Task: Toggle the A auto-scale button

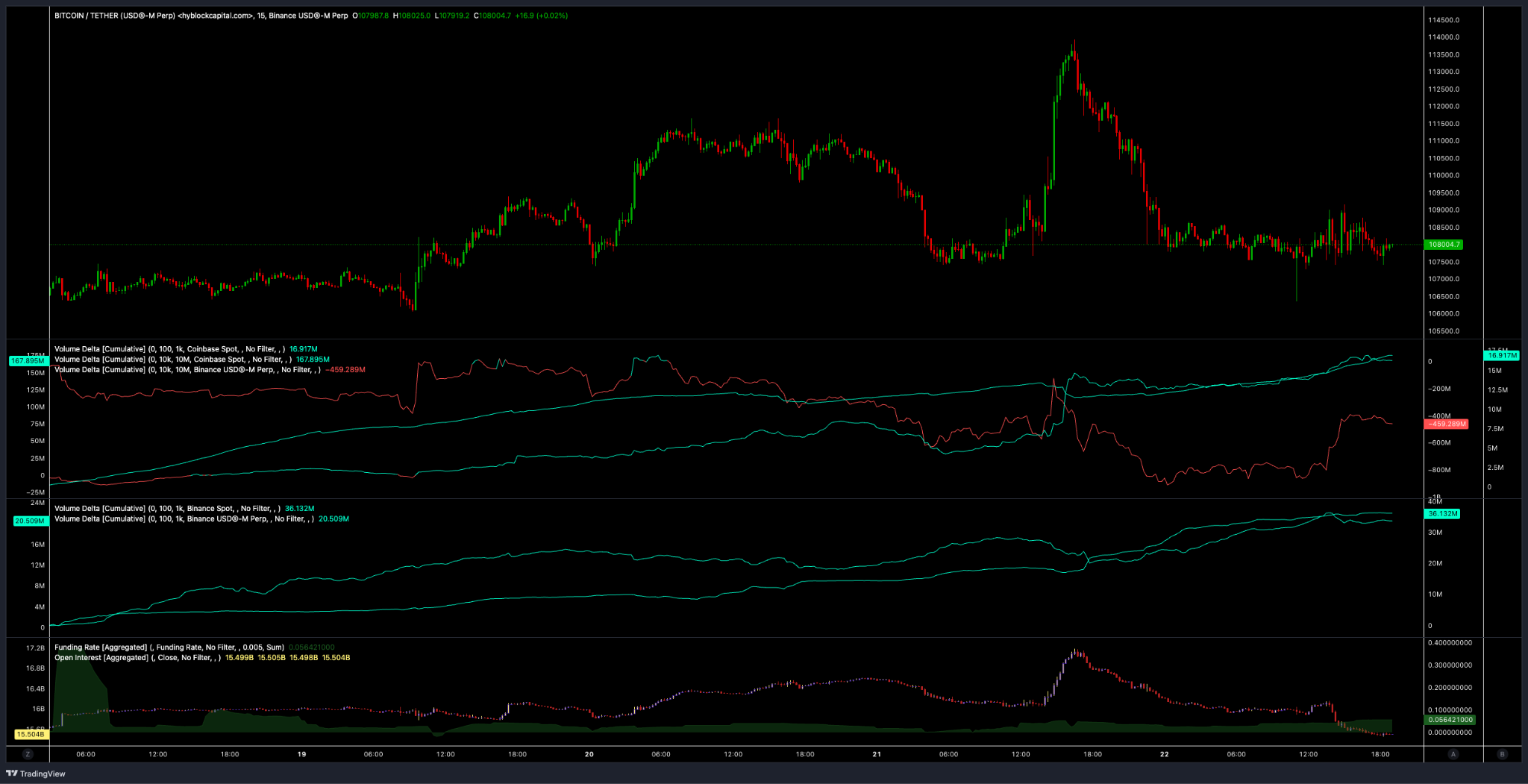Action: (x=1453, y=754)
